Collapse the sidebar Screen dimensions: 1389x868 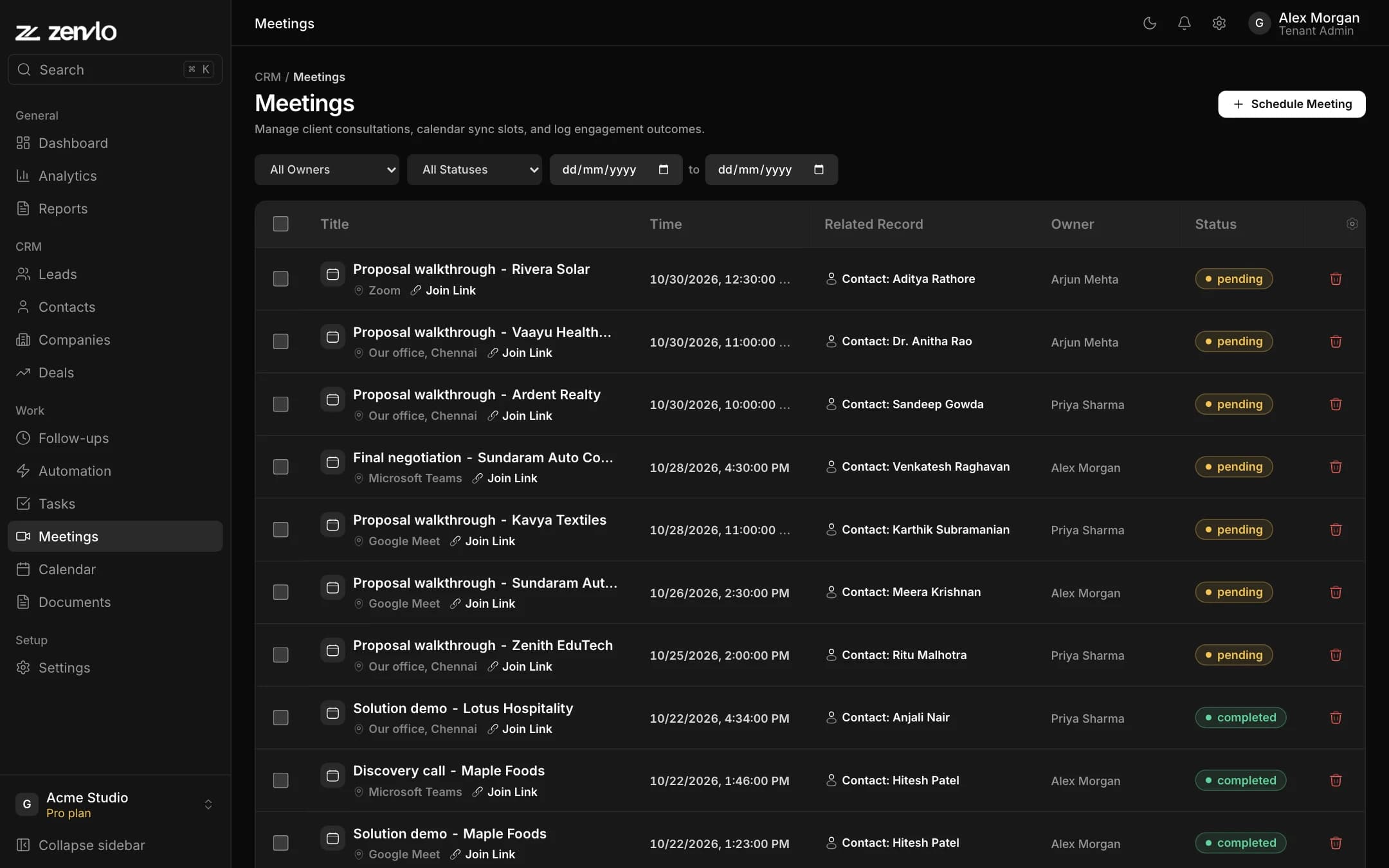pyautogui.click(x=115, y=845)
